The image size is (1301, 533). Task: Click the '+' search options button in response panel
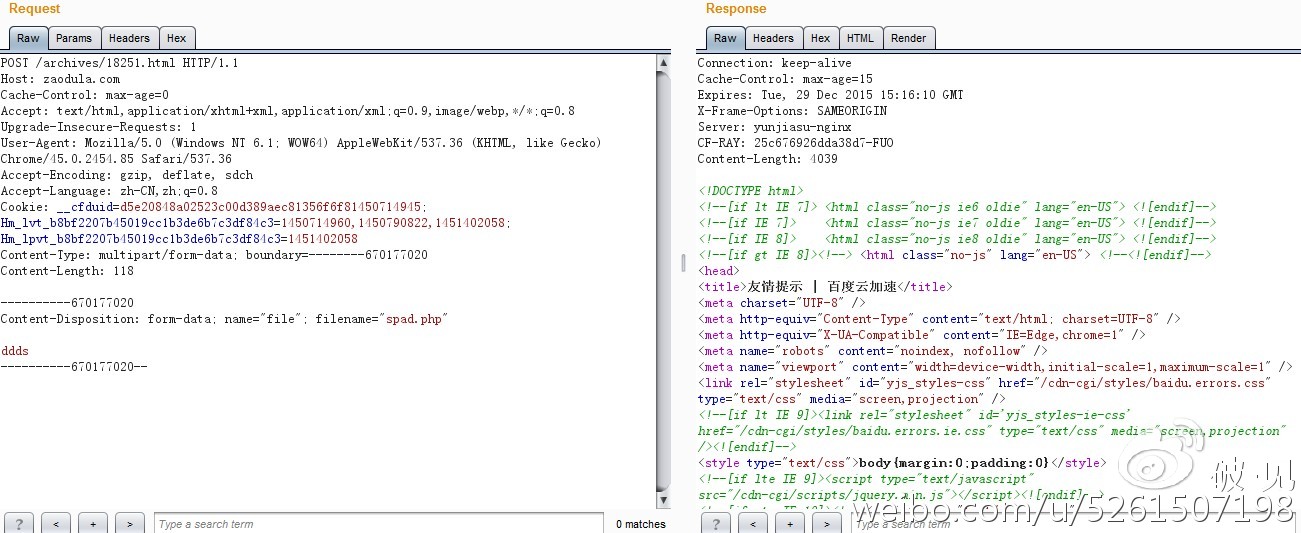[x=791, y=524]
